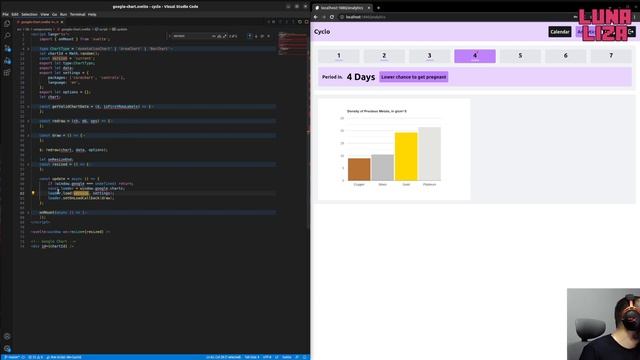Click the Lower chance to get pregnant badge
Image resolution: width=640 pixels, height=360 pixels.
pyautogui.click(x=413, y=77)
